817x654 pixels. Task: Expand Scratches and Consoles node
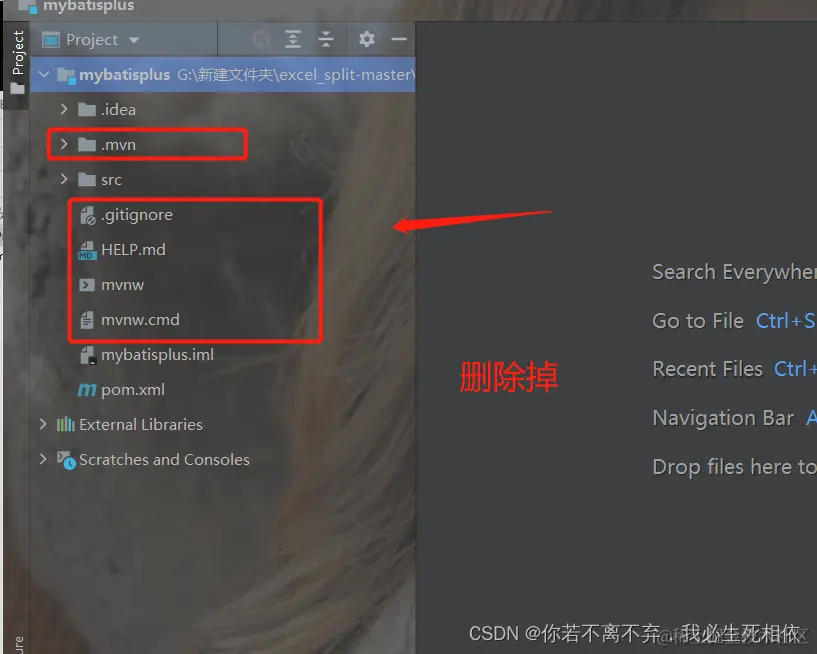[x=43, y=459]
